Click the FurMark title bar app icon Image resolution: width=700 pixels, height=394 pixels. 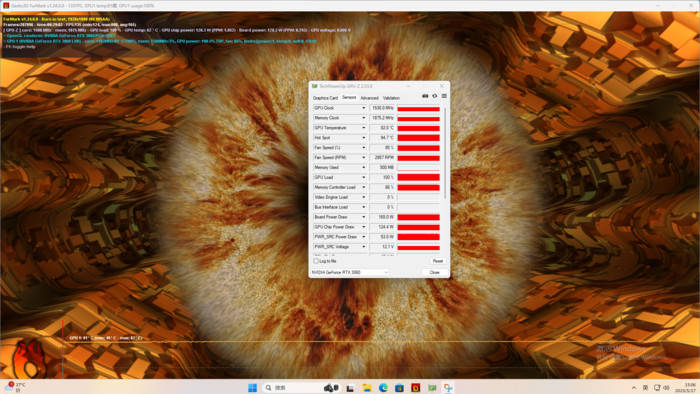click(x=6, y=5)
